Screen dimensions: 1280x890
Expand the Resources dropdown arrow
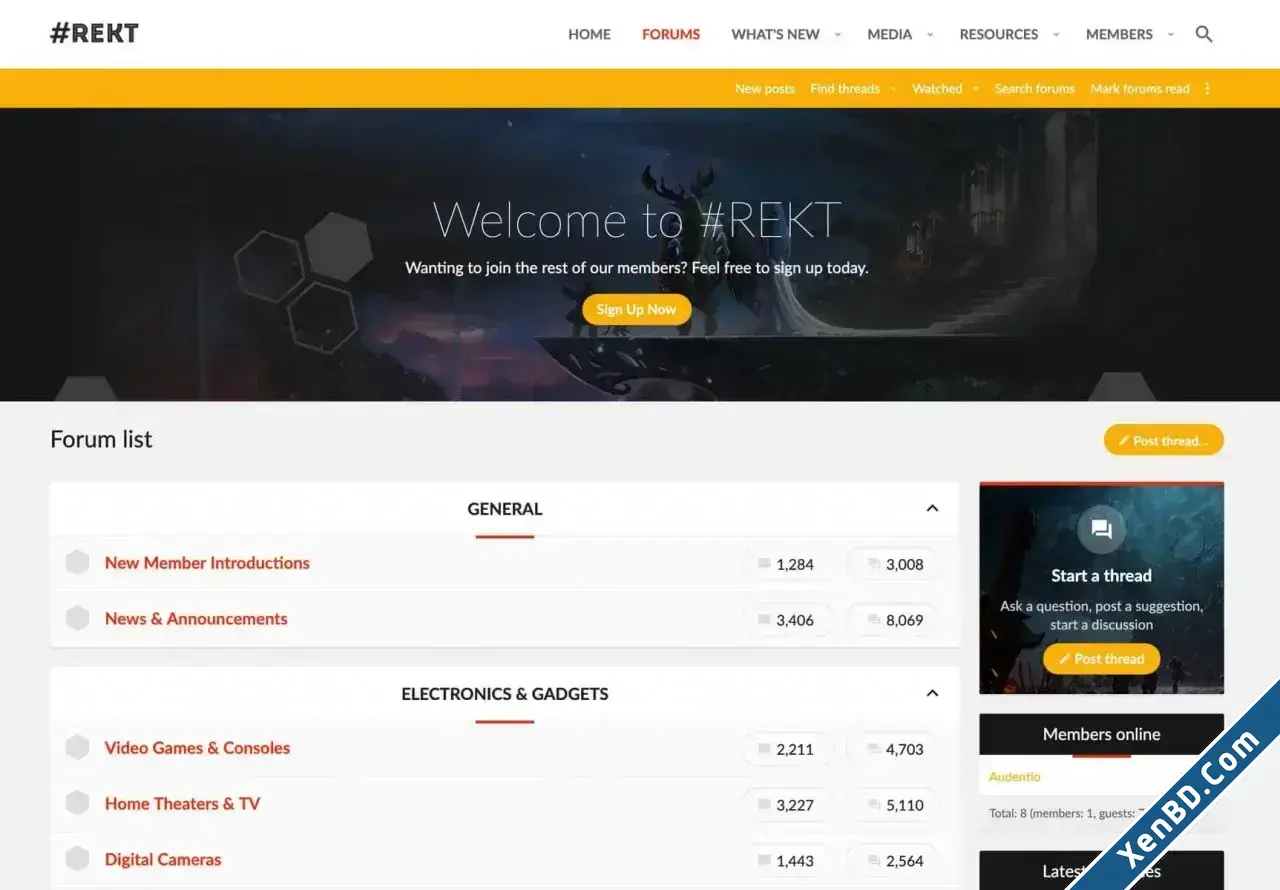tap(1056, 35)
